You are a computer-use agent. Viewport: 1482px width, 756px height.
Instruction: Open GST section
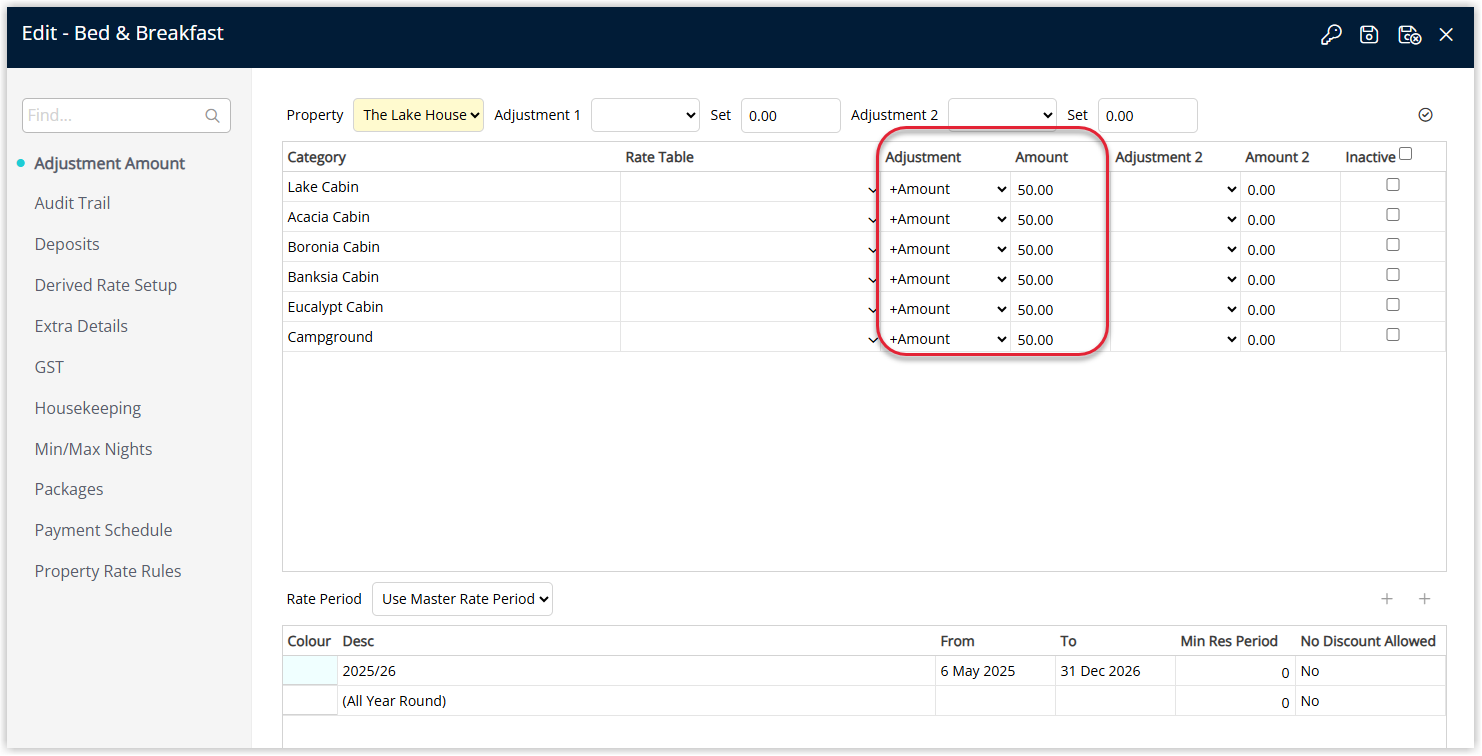point(49,367)
